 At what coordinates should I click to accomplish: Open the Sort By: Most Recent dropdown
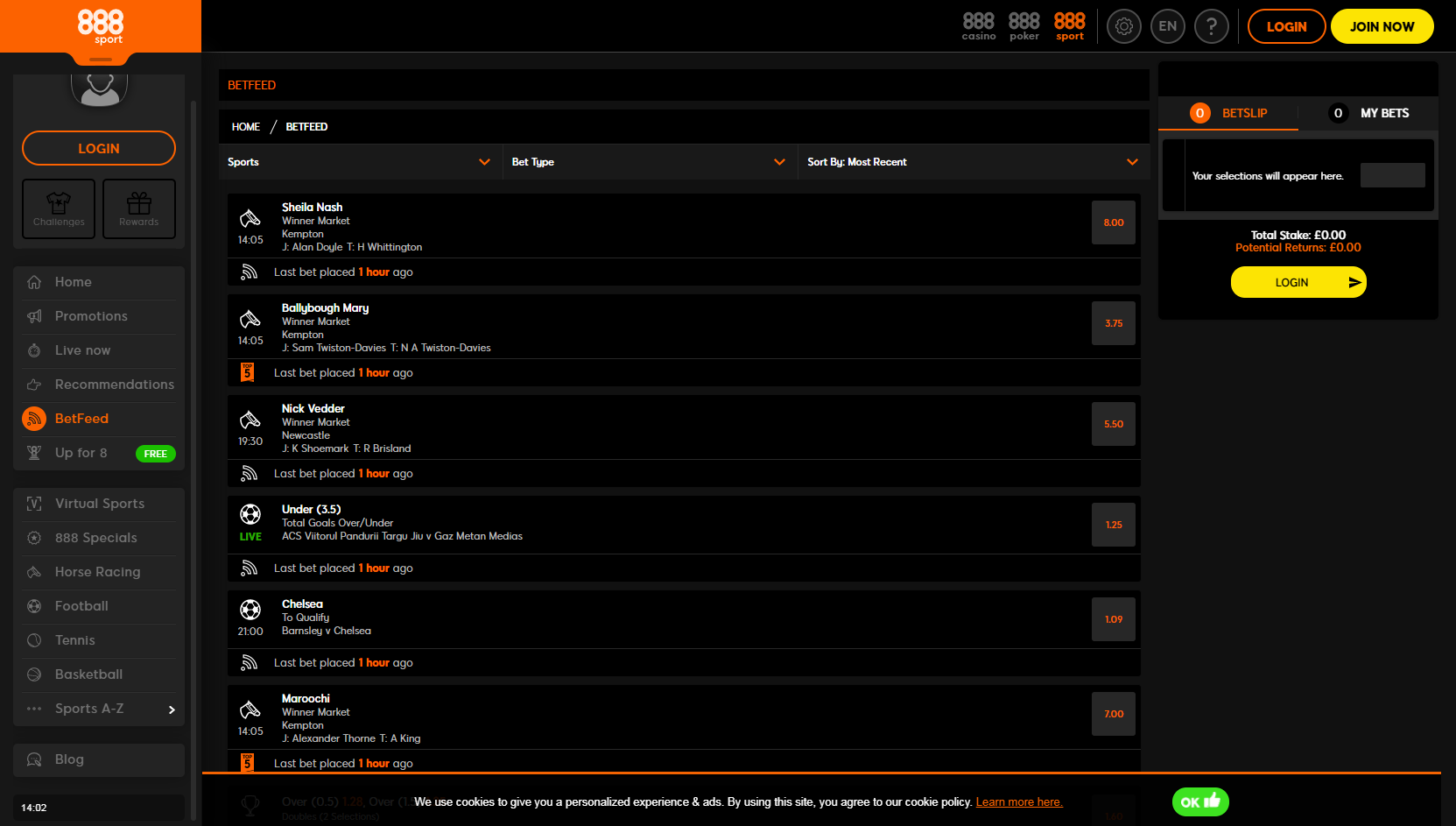tap(974, 162)
